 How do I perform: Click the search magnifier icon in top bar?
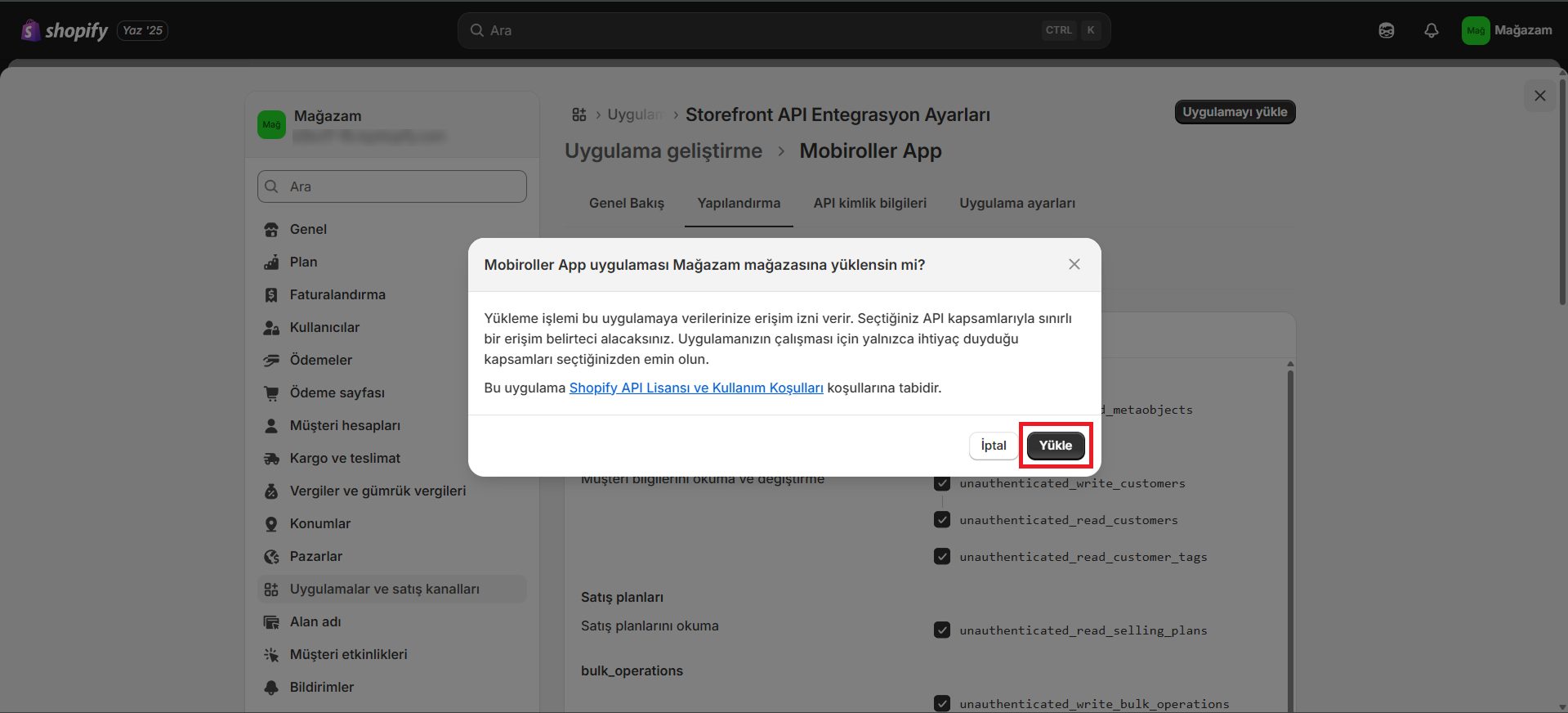point(477,30)
